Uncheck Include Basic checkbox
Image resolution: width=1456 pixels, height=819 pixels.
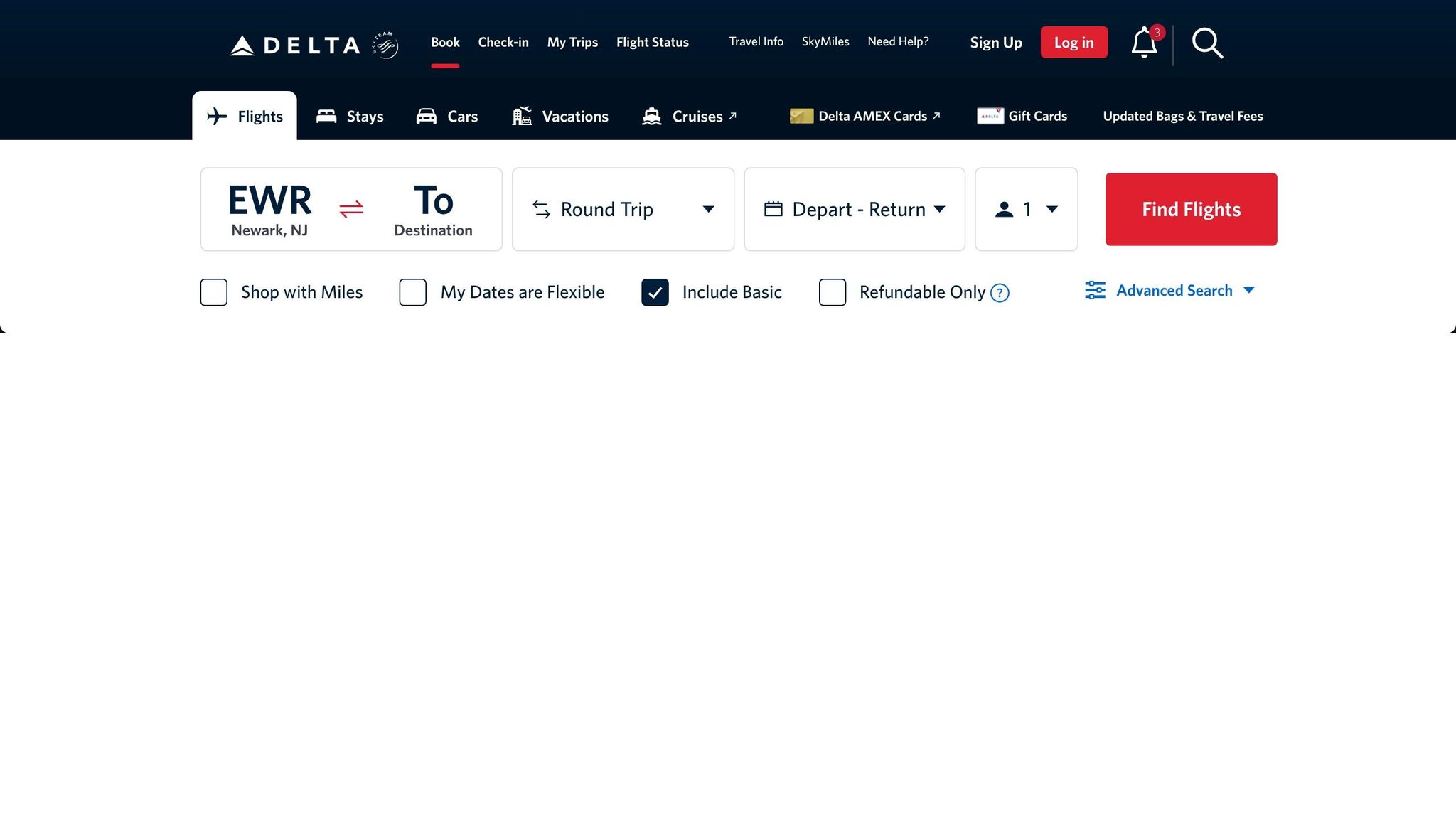(655, 292)
